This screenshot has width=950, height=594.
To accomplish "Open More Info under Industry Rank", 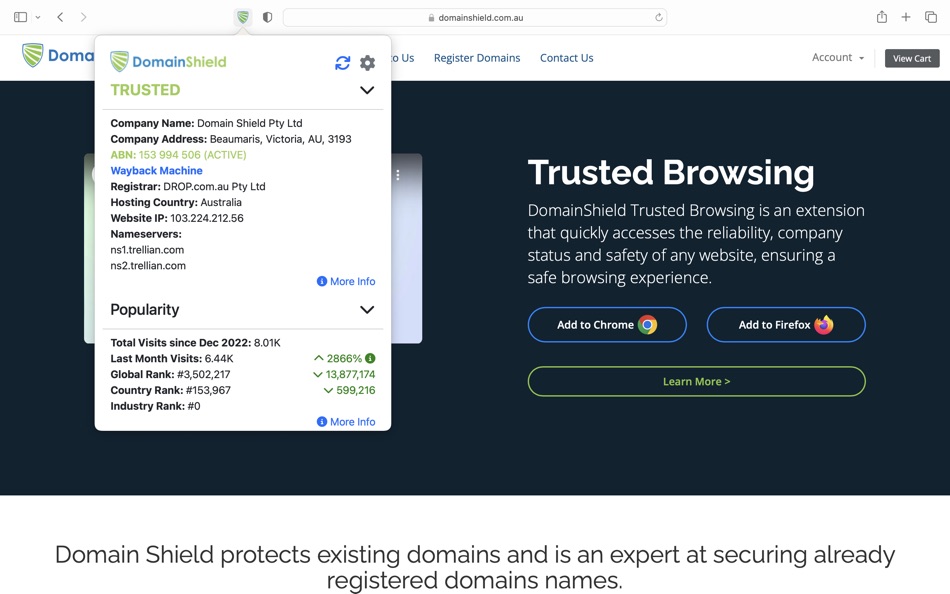I will coord(346,422).
